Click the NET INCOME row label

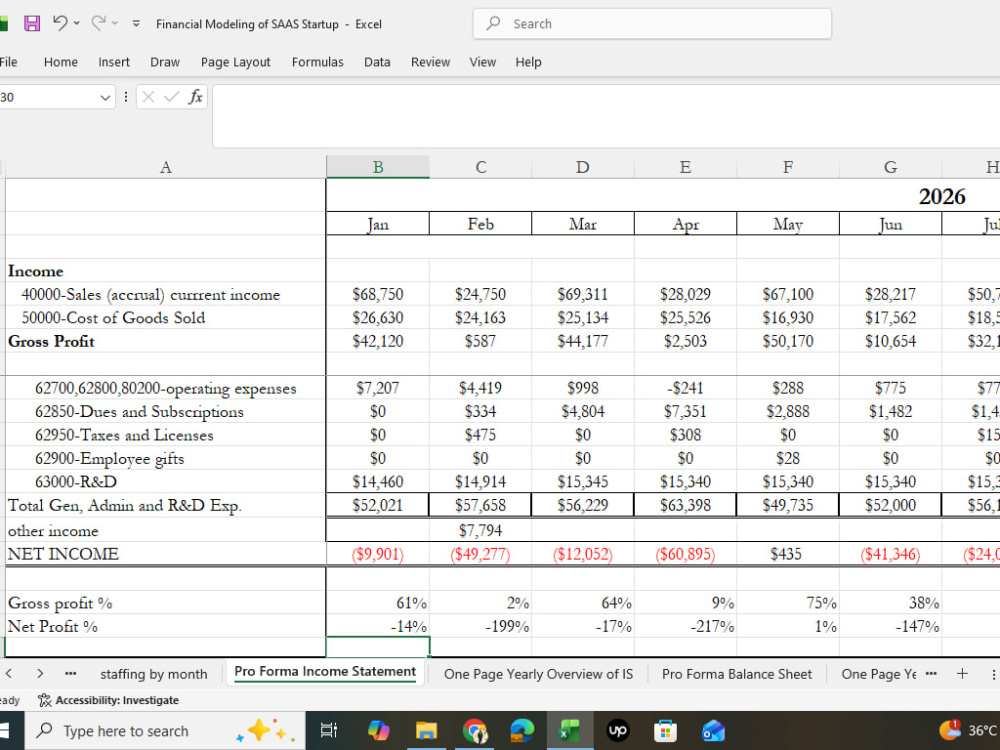coord(63,554)
